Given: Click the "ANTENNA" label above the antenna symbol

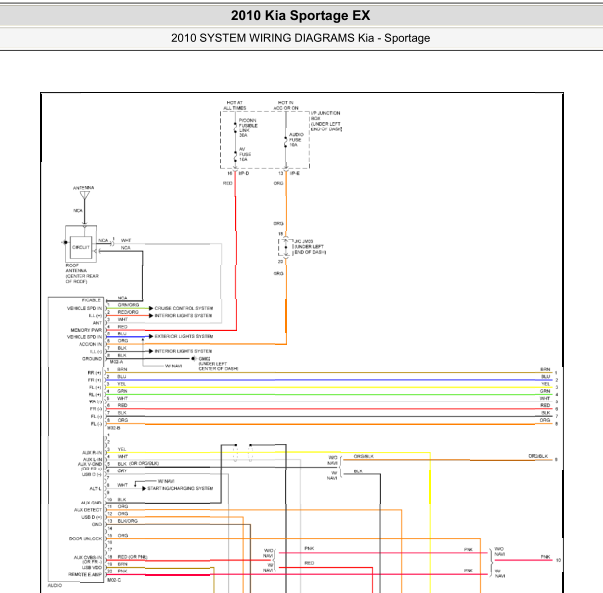Looking at the screenshot, I should (x=83, y=188).
